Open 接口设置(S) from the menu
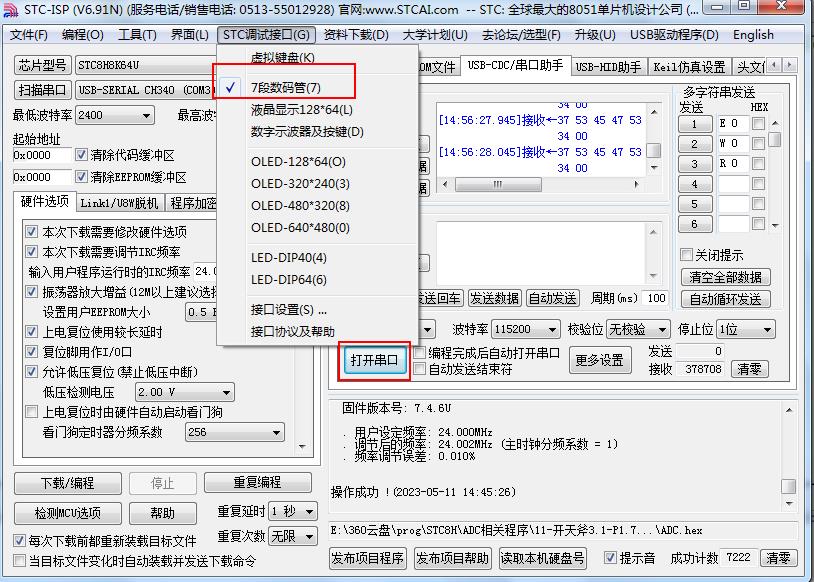The width and height of the screenshot is (814, 582). click(x=288, y=310)
